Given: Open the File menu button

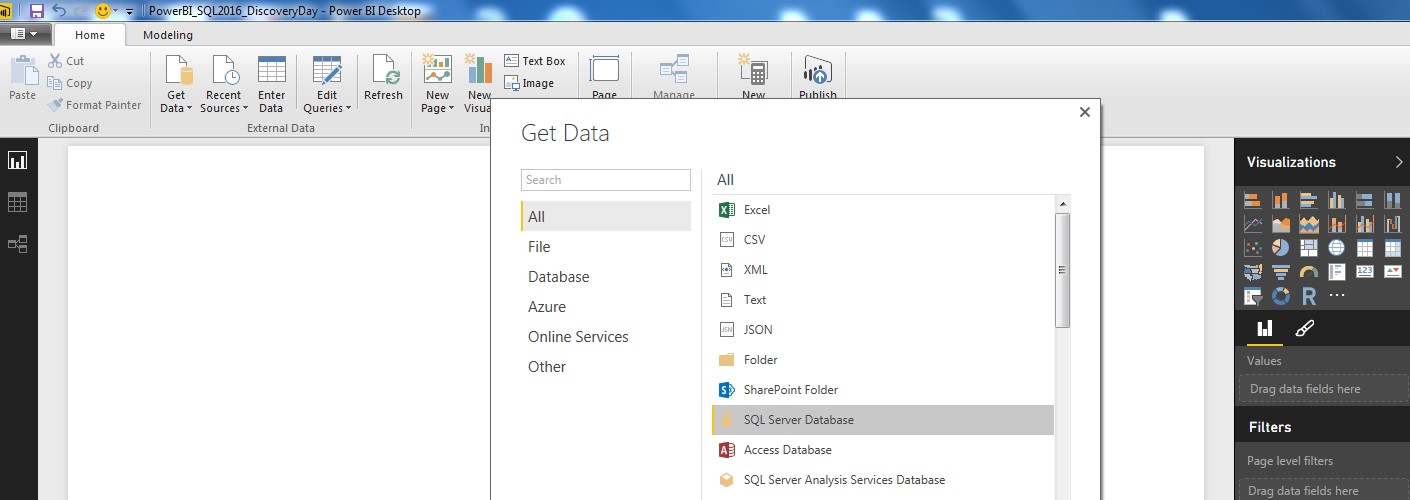Looking at the screenshot, I should point(24,33).
